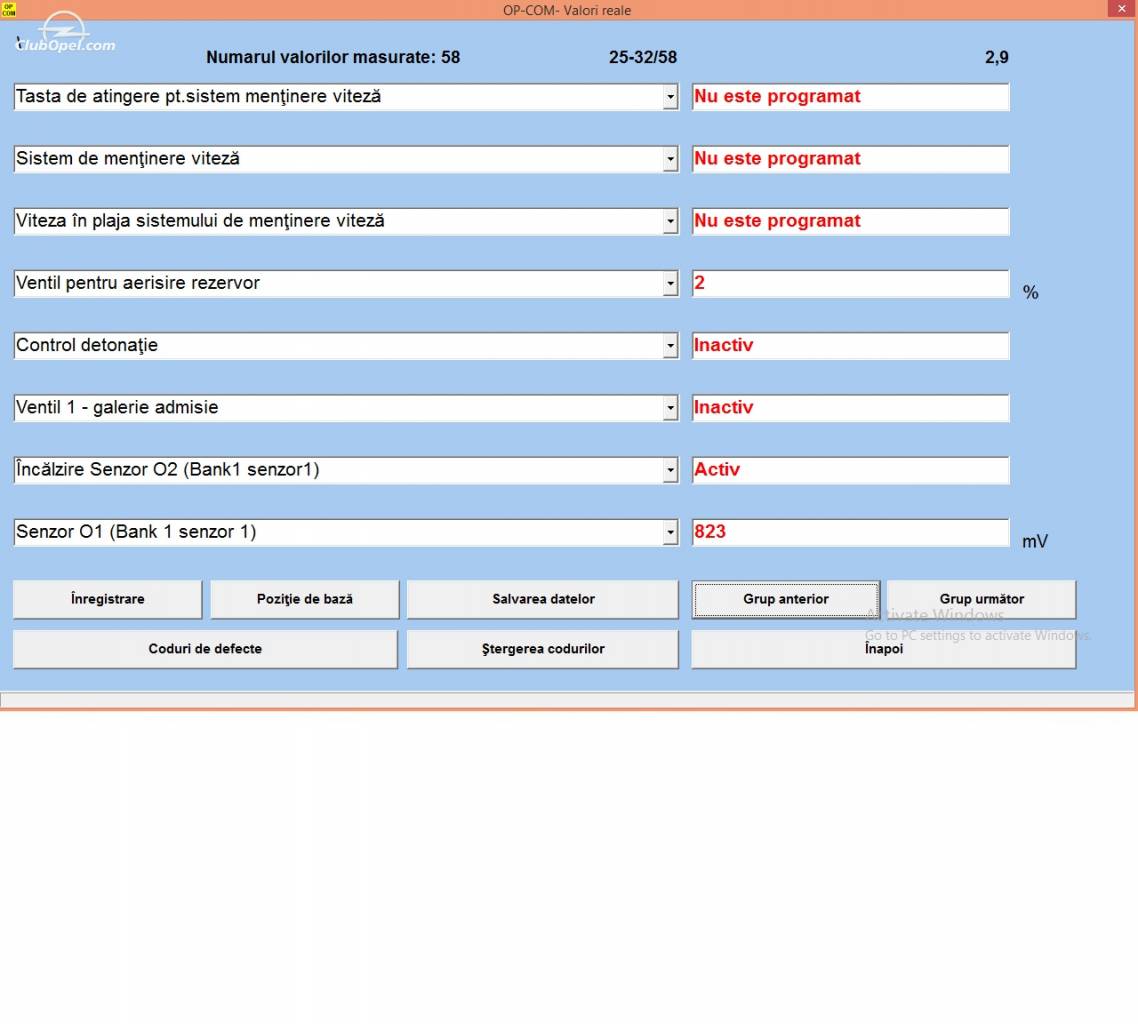Go to next group with Grup următor
This screenshot has height=1024, width=1138.
tap(981, 599)
